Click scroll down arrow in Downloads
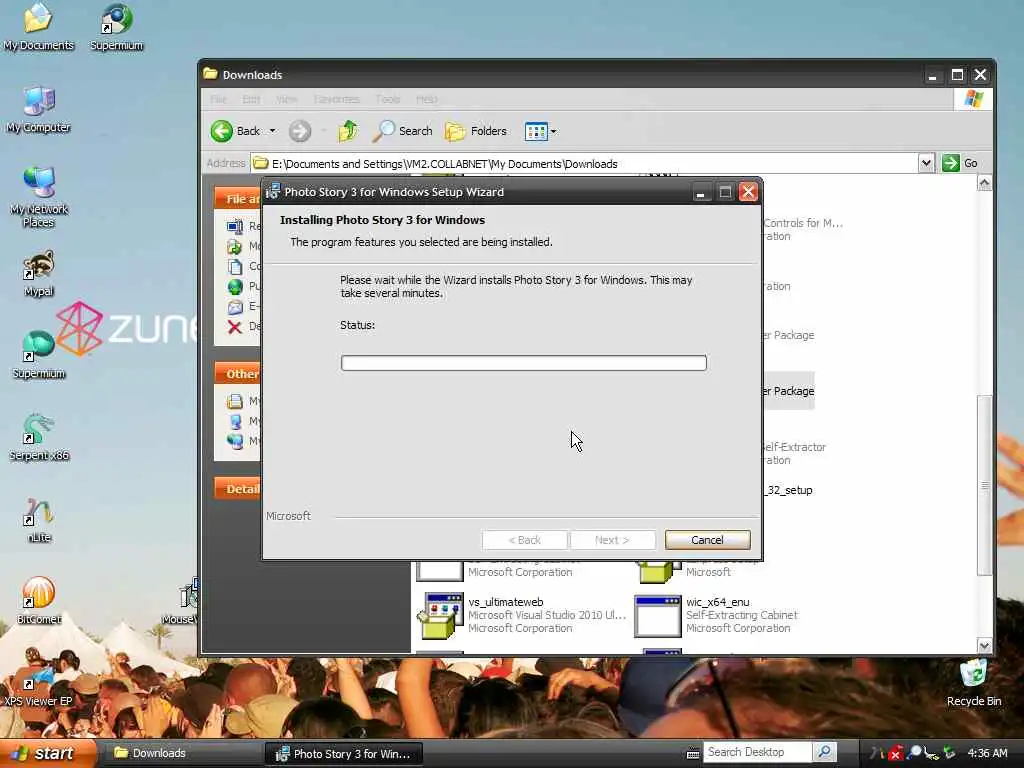This screenshot has height=768, width=1024. click(985, 645)
